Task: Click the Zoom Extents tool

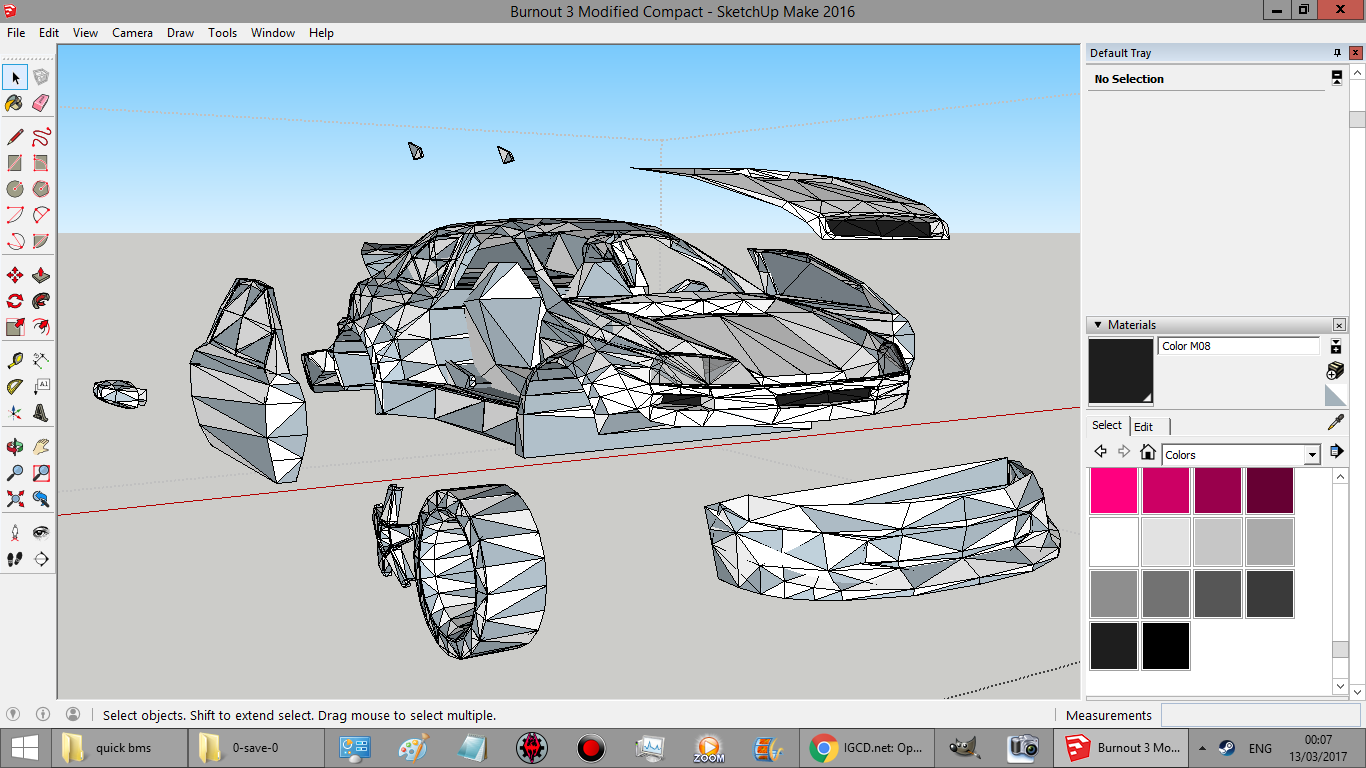Action: pyautogui.click(x=15, y=498)
